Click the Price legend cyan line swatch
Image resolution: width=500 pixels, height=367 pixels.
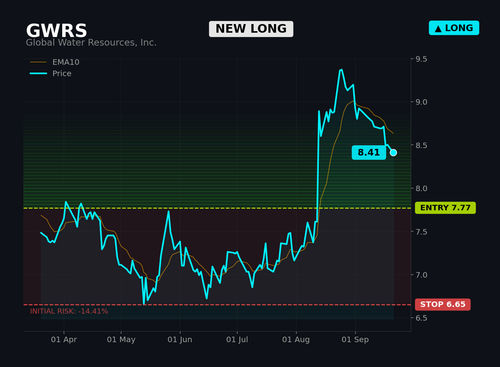coord(38,73)
